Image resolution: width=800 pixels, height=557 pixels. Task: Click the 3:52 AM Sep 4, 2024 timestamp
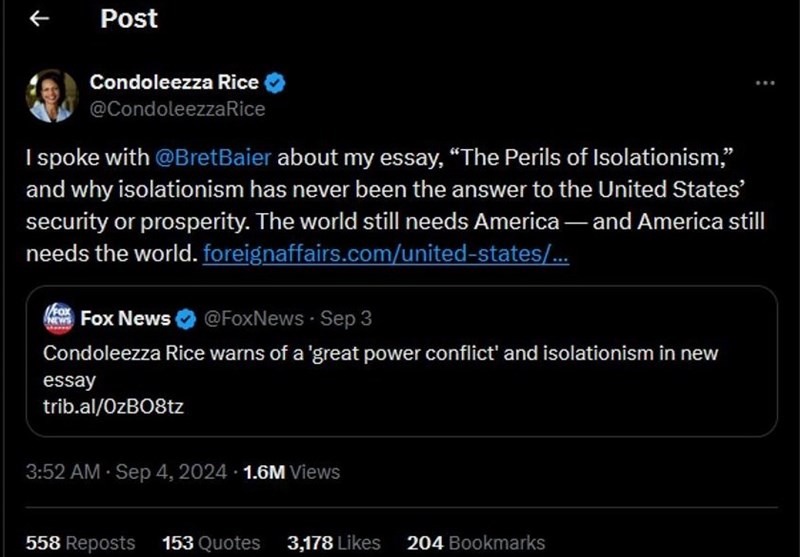[129, 472]
